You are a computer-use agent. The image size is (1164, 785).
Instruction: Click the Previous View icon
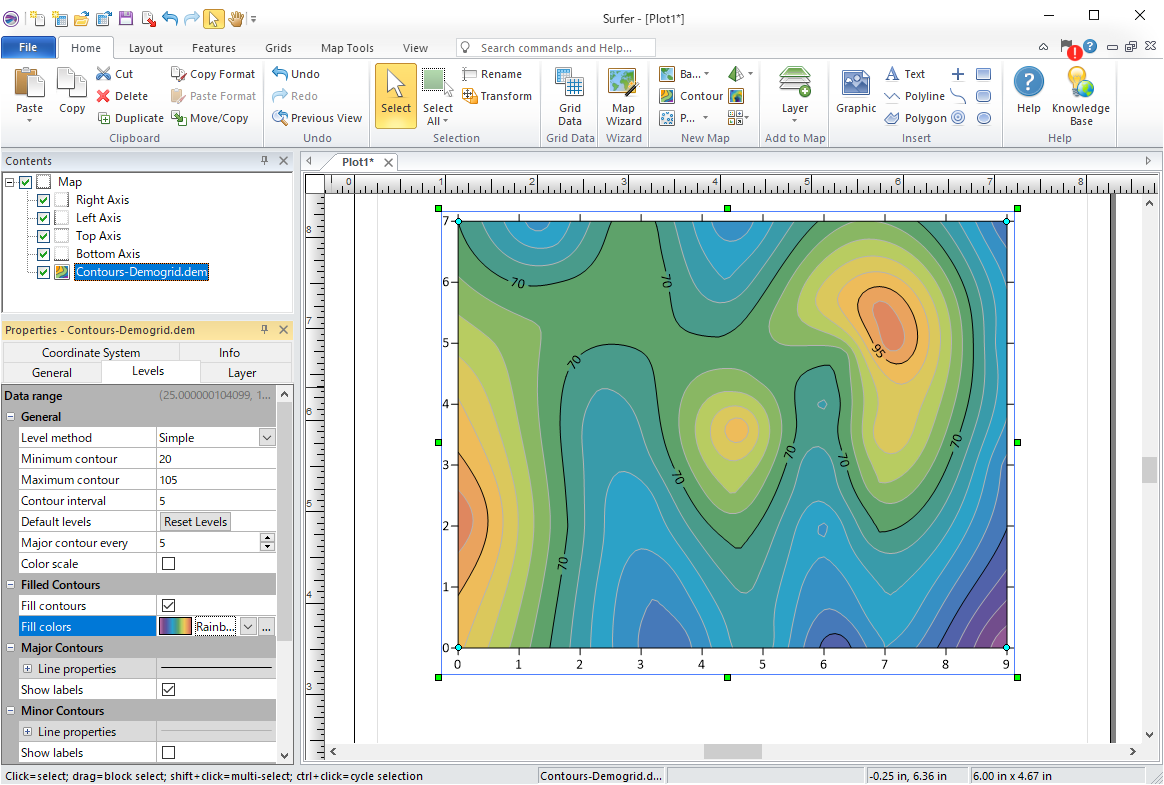pos(281,118)
